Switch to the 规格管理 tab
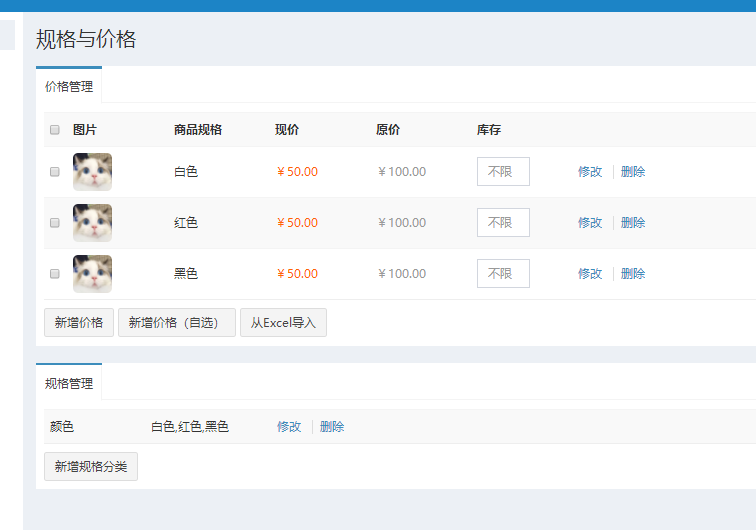Viewport: 756px width, 530px height. (x=69, y=383)
